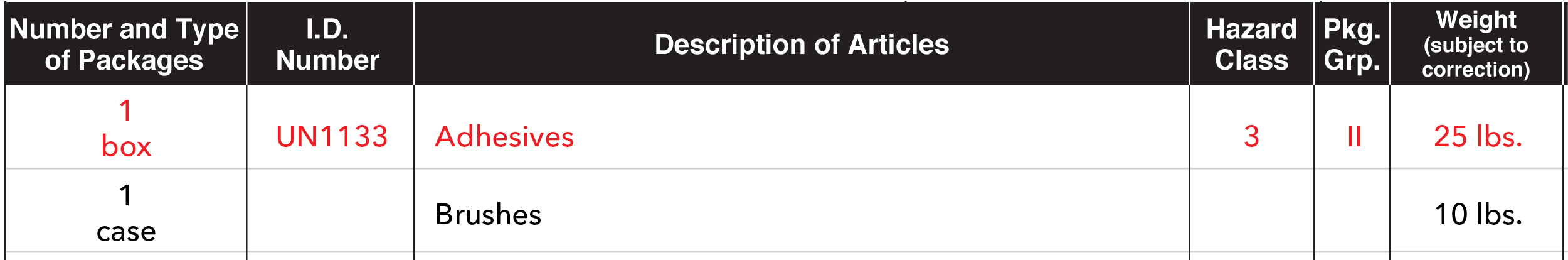Select the 'Adhesives' description entry
Image resolution: width=1568 pixels, height=260 pixels.
coord(504,137)
